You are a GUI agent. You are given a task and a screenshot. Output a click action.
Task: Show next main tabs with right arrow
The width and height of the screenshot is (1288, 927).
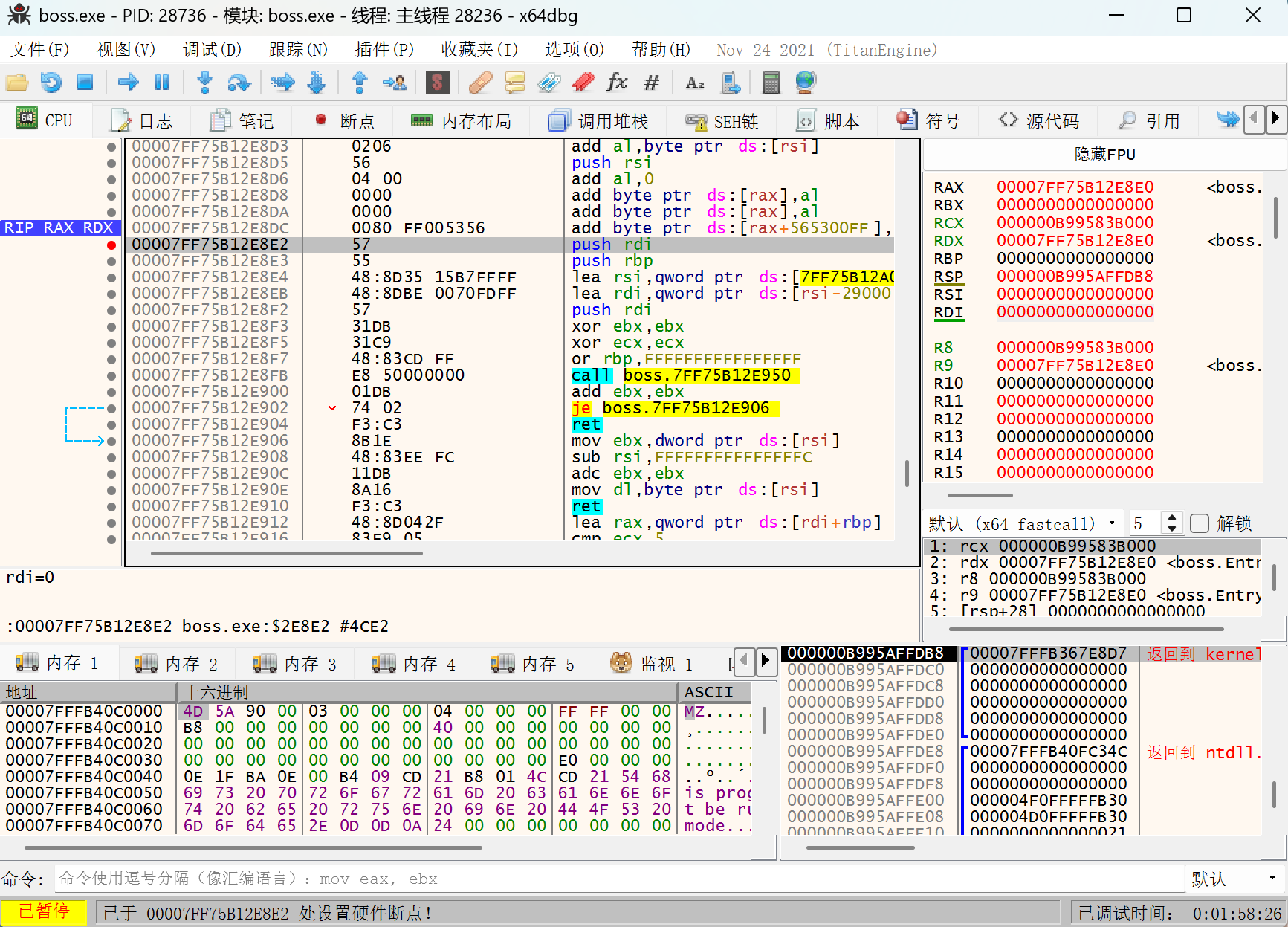click(1275, 119)
